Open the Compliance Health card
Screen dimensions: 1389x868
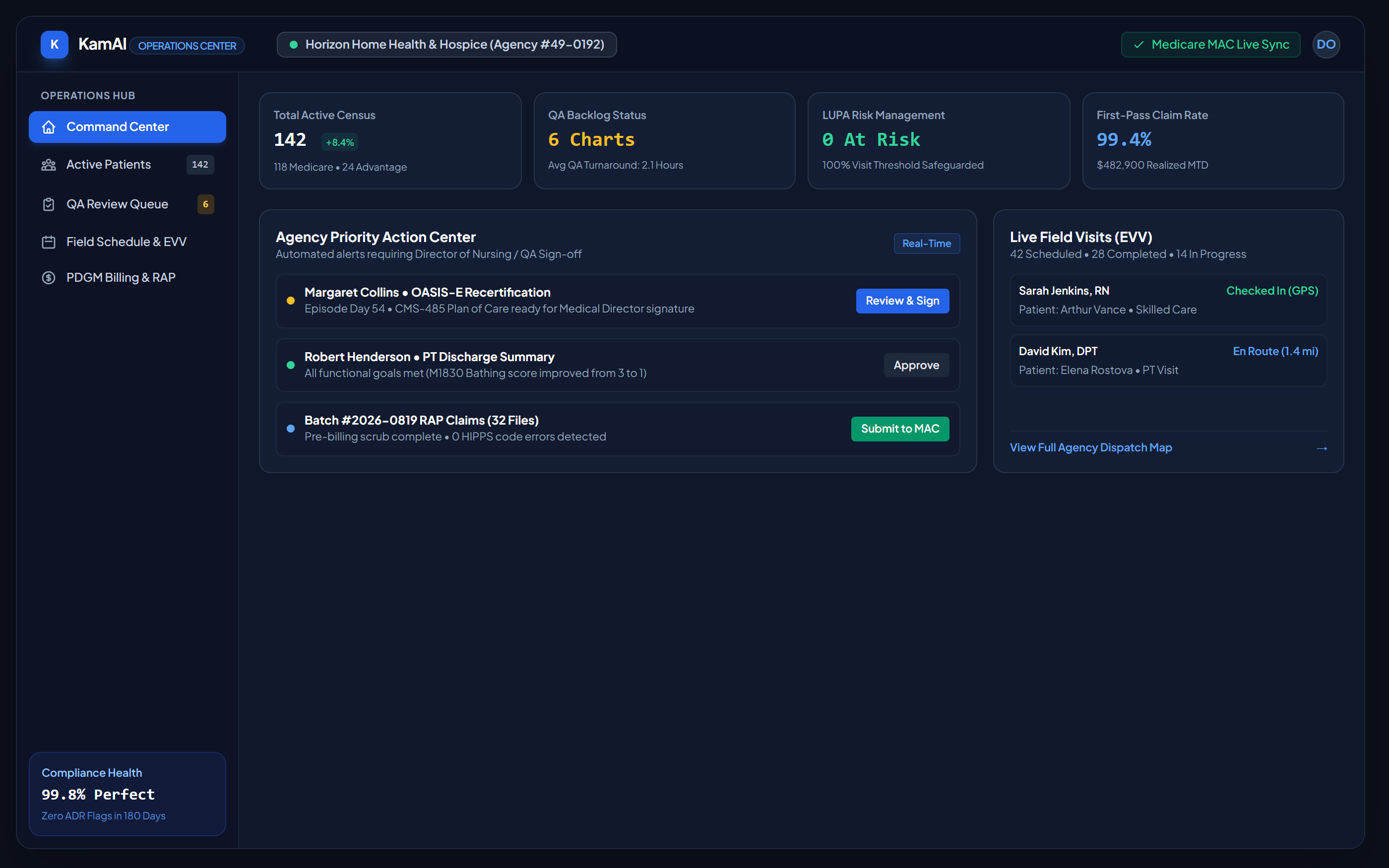click(127, 794)
